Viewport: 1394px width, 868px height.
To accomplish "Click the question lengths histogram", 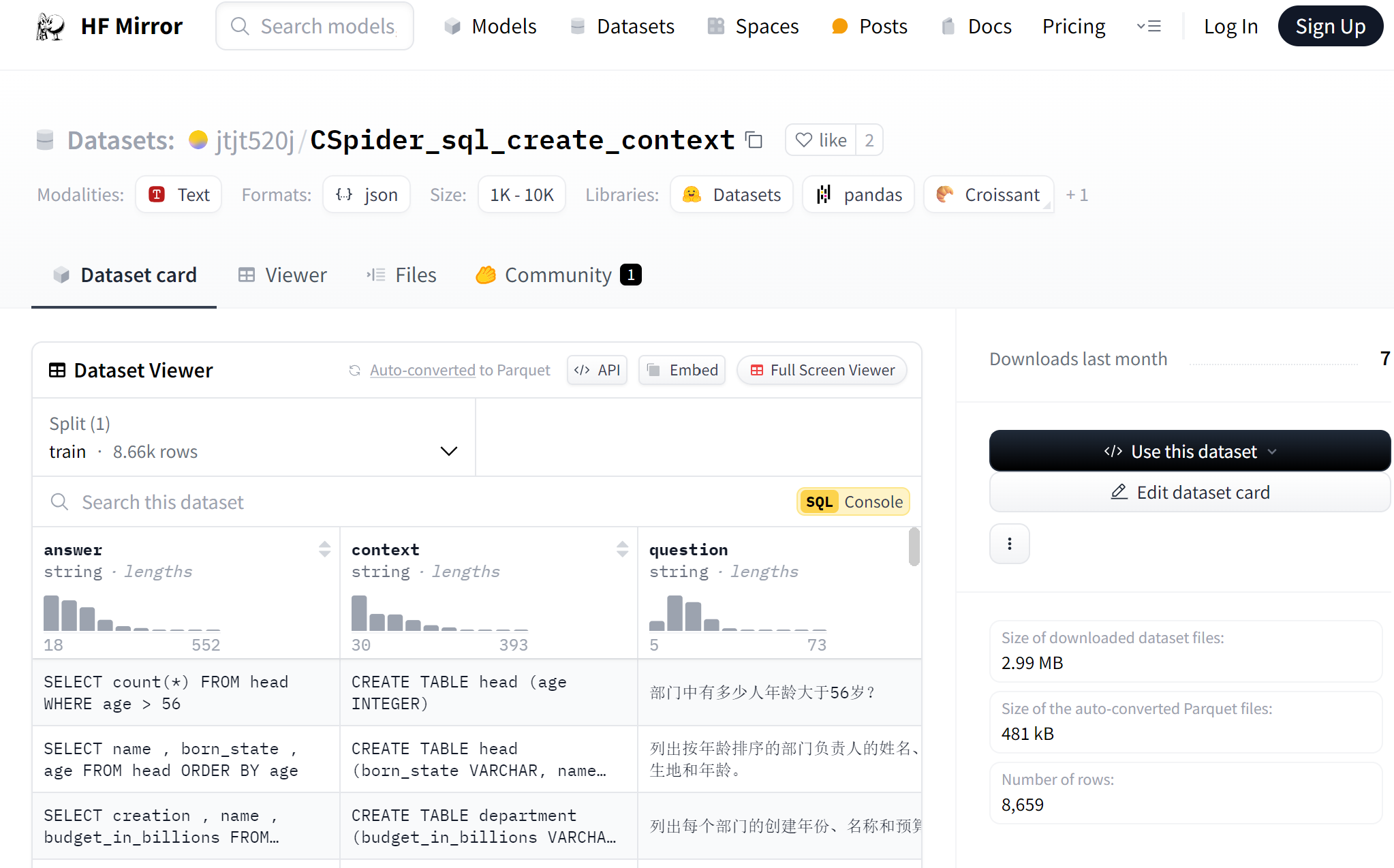I will pyautogui.click(x=738, y=614).
